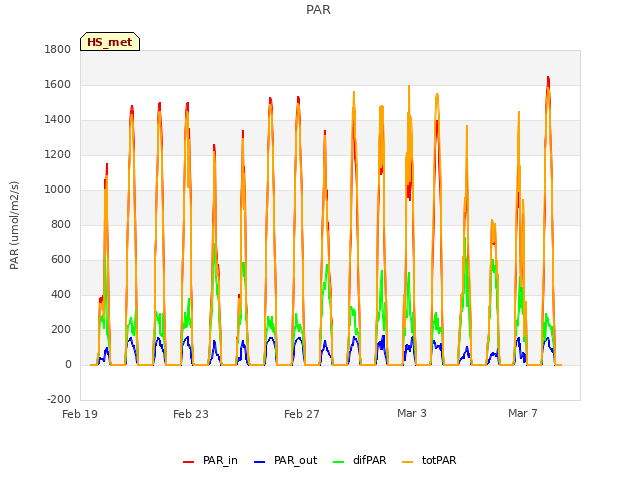Click the 400 y-axis tick label
This screenshot has height=480, width=640.
pos(61,295)
